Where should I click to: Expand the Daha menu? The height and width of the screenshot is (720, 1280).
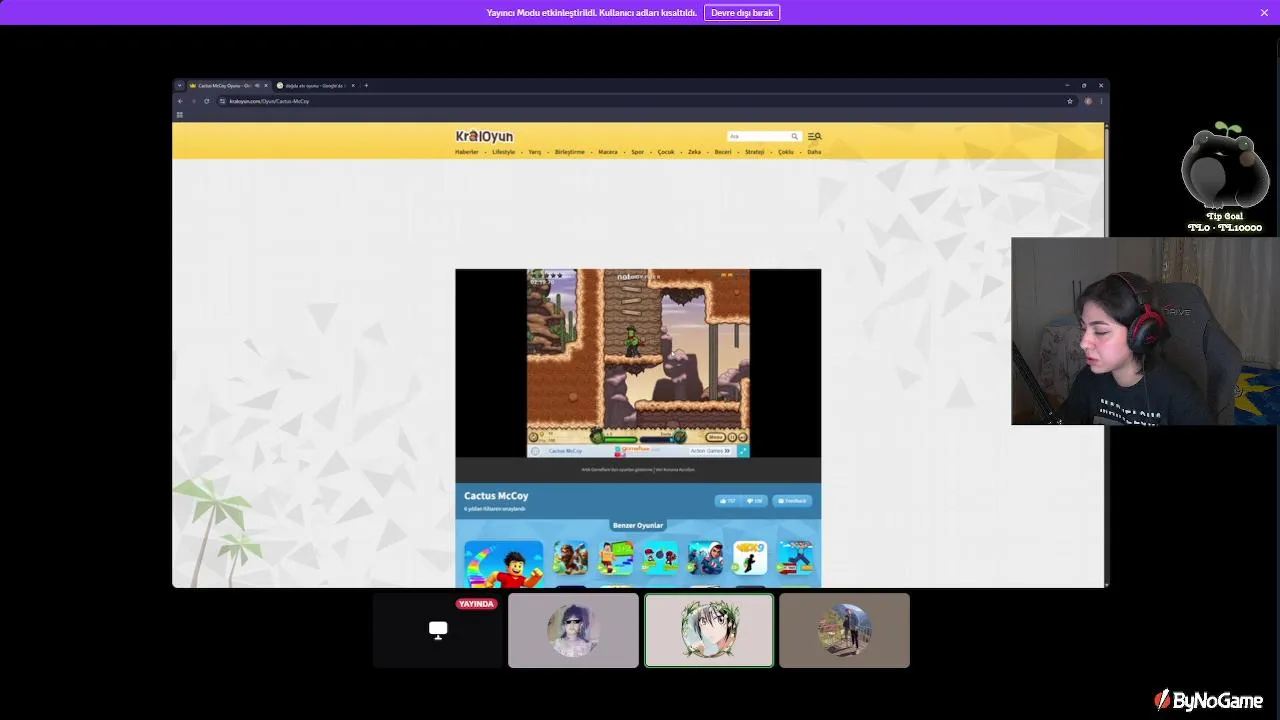pyautogui.click(x=814, y=152)
